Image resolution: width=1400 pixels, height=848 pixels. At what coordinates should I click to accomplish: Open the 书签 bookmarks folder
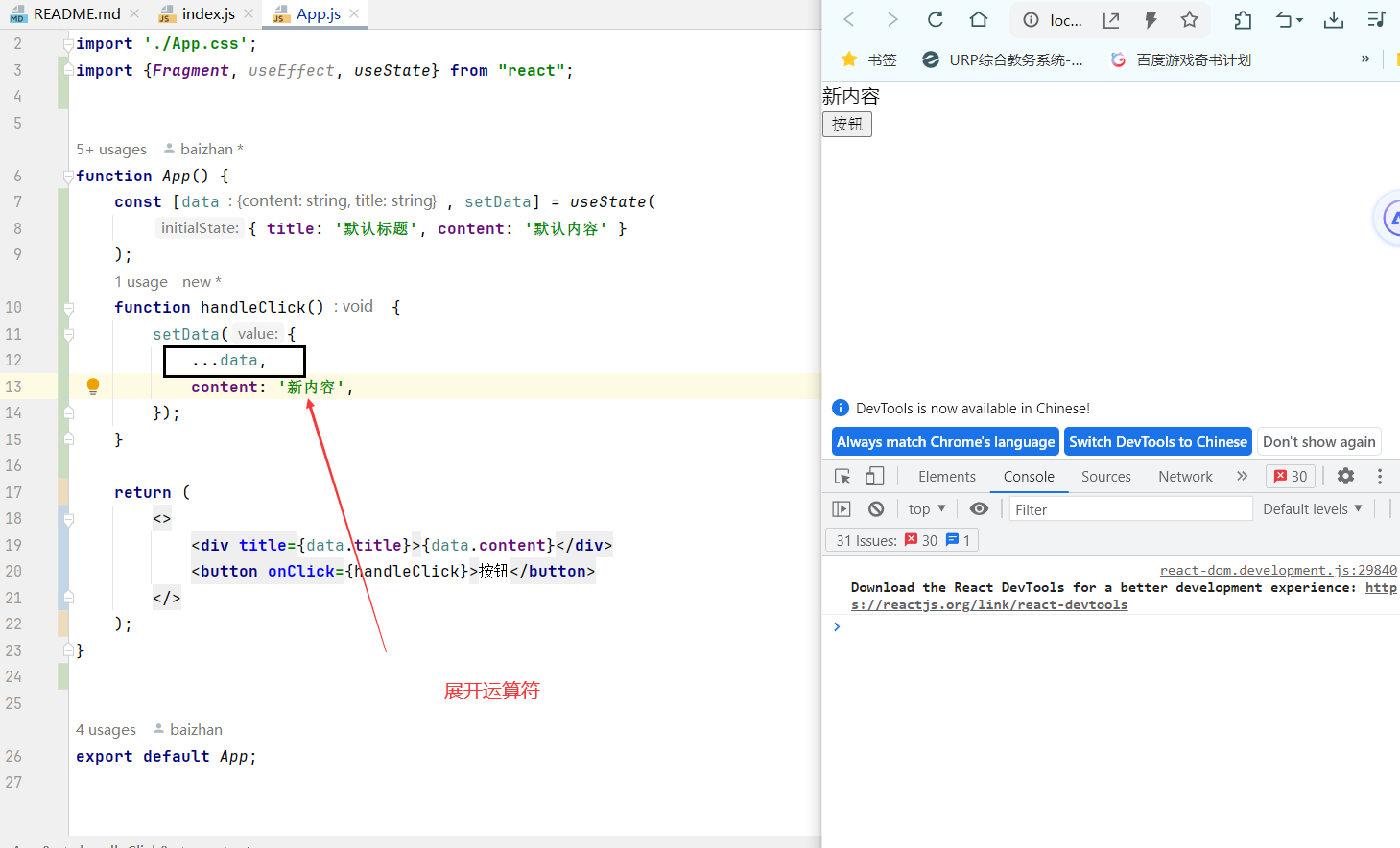click(869, 59)
